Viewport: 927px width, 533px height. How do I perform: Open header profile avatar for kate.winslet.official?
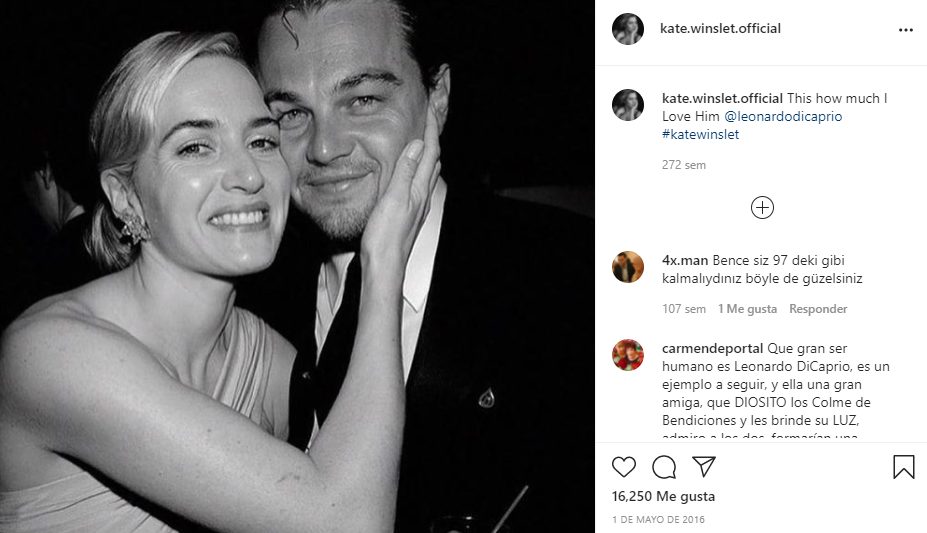pyautogui.click(x=628, y=29)
